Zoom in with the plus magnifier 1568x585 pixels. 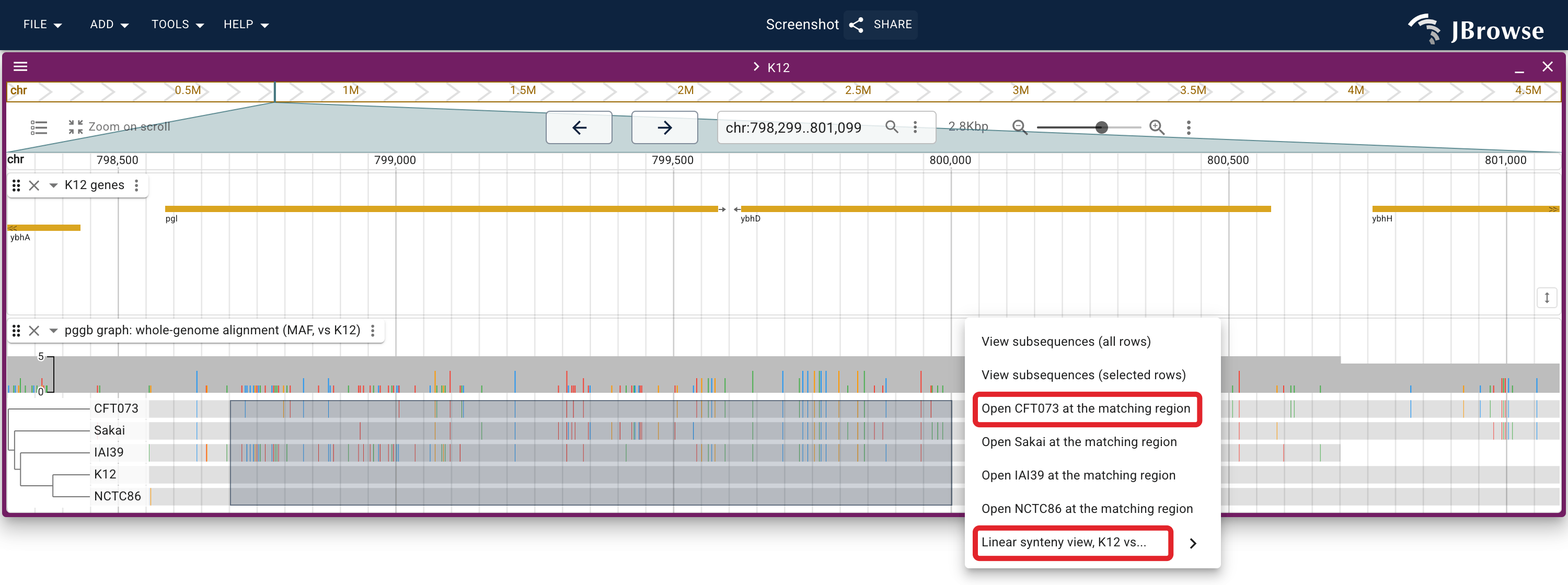tap(1157, 127)
